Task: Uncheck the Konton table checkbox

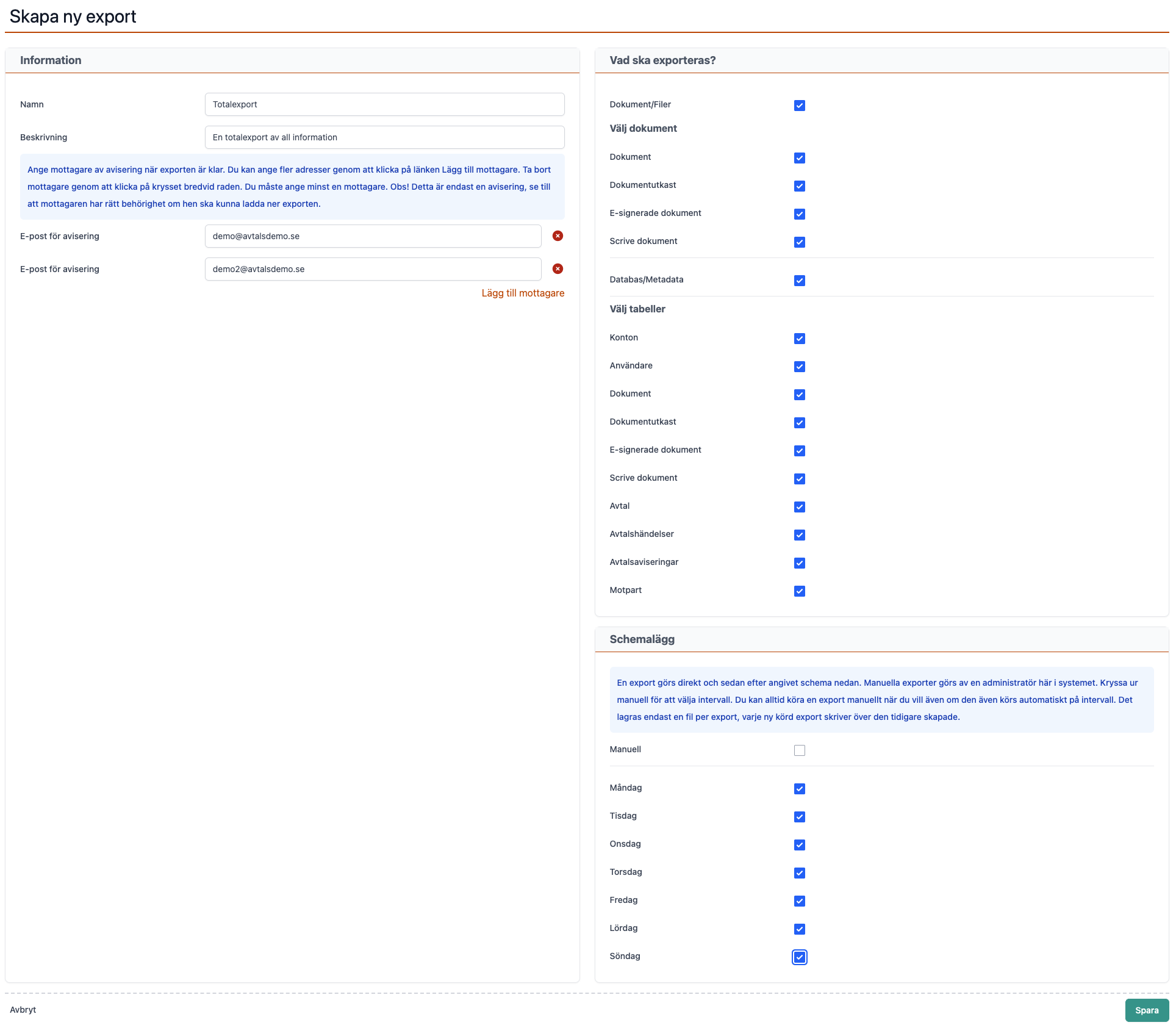Action: point(799,339)
